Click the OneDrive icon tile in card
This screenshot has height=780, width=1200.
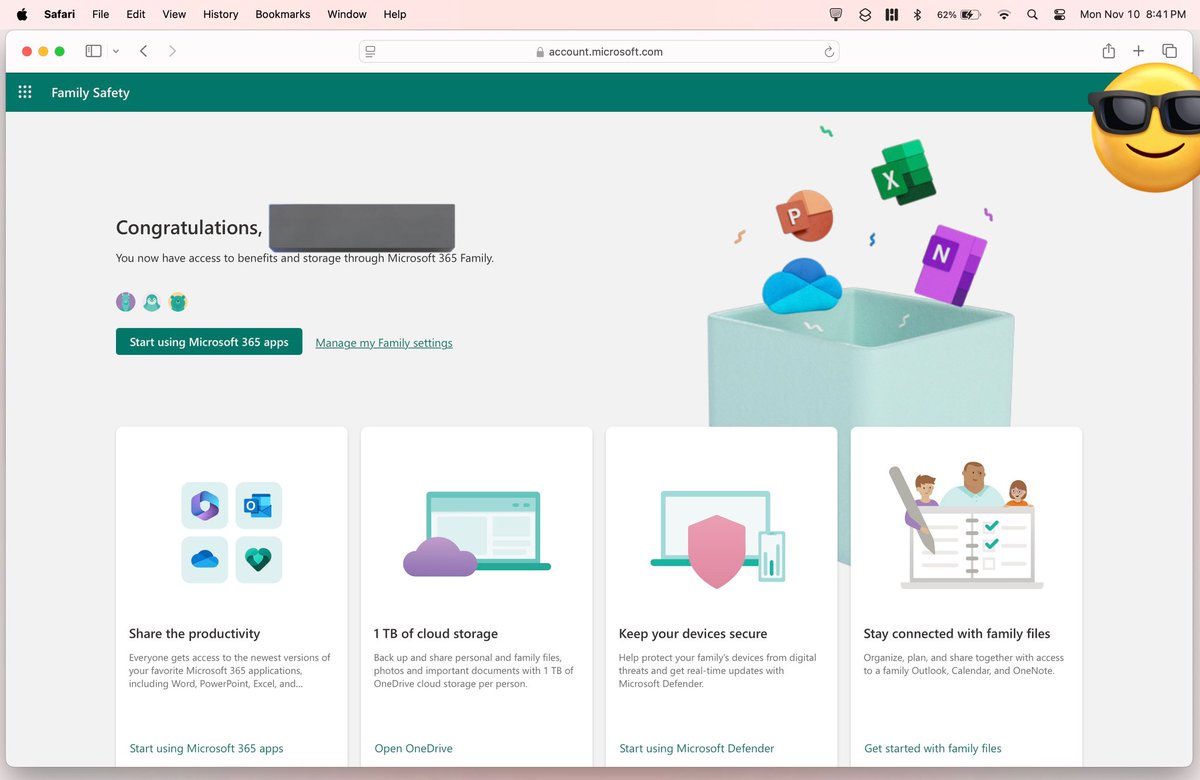[205, 560]
